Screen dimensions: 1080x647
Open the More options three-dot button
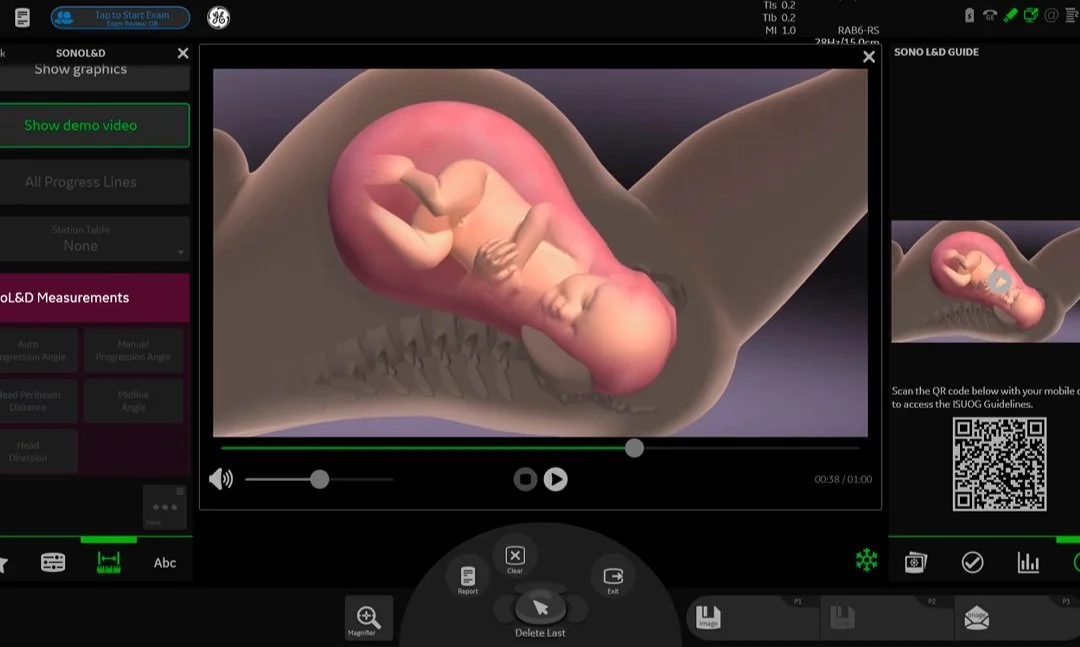[165, 507]
